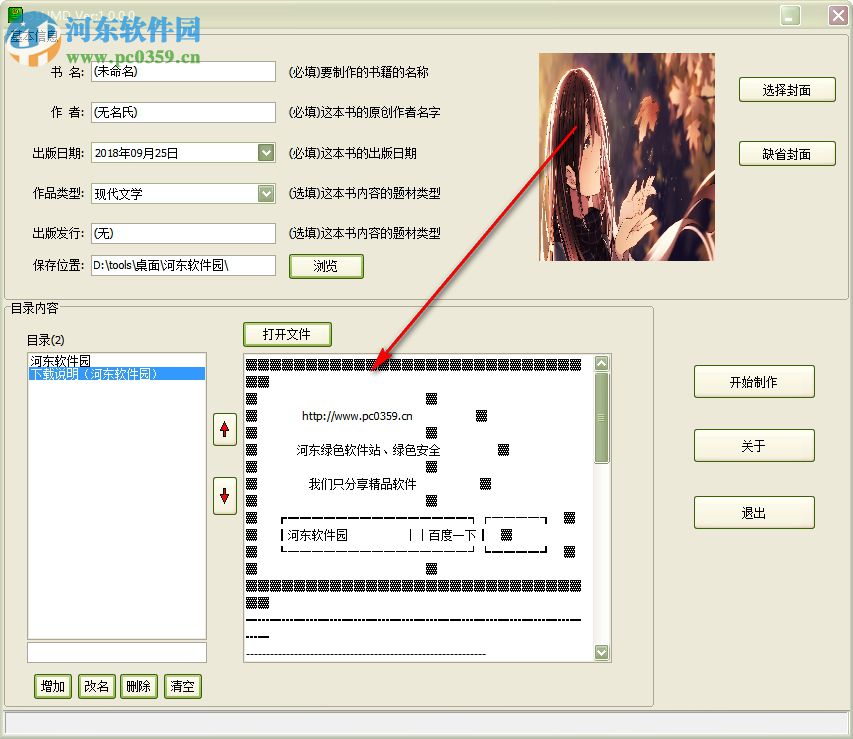Image resolution: width=853 pixels, height=739 pixels.
Task: Move selected directory entry down with red arrow
Action: point(224,496)
